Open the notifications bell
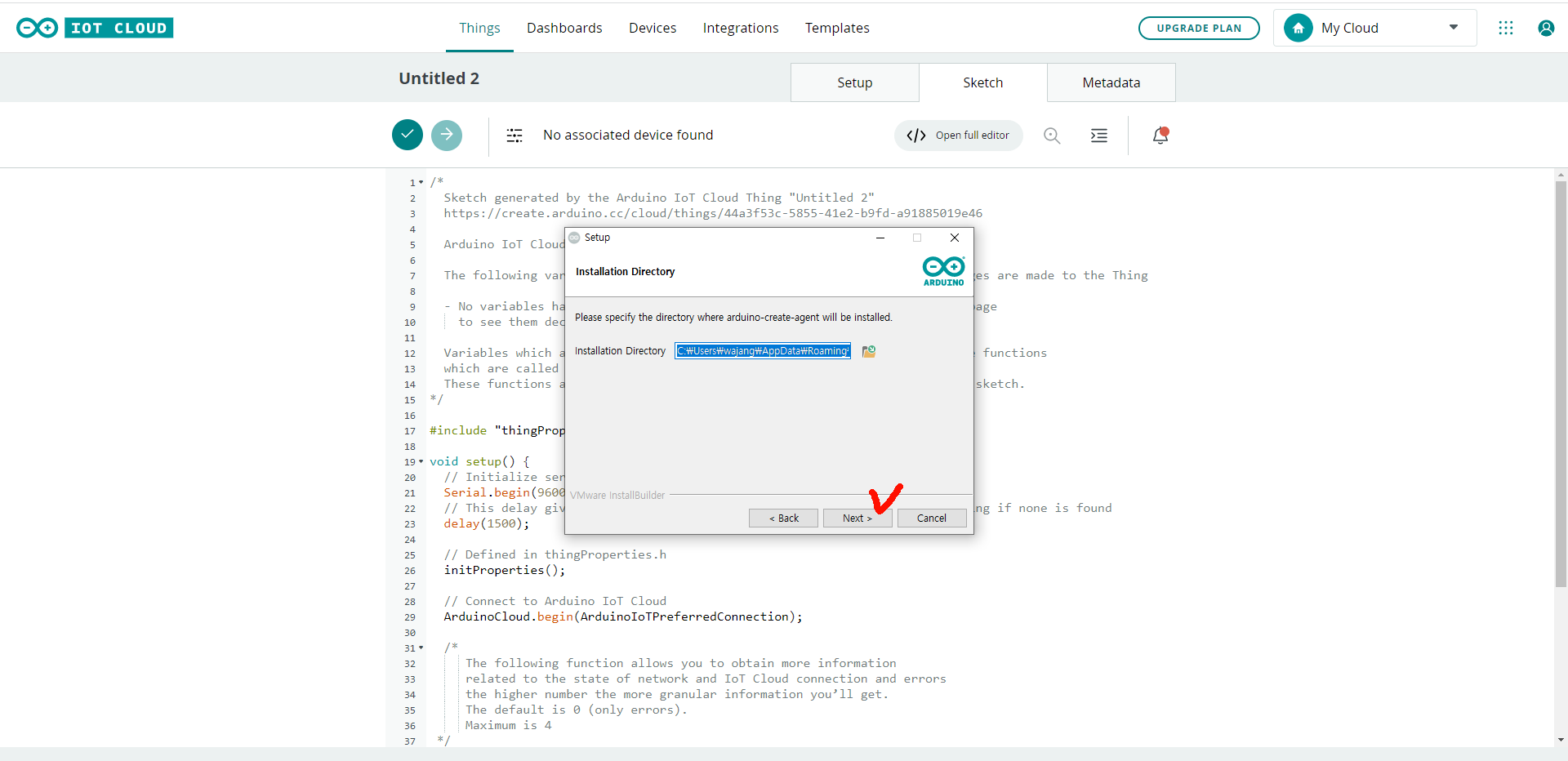 (x=1160, y=136)
